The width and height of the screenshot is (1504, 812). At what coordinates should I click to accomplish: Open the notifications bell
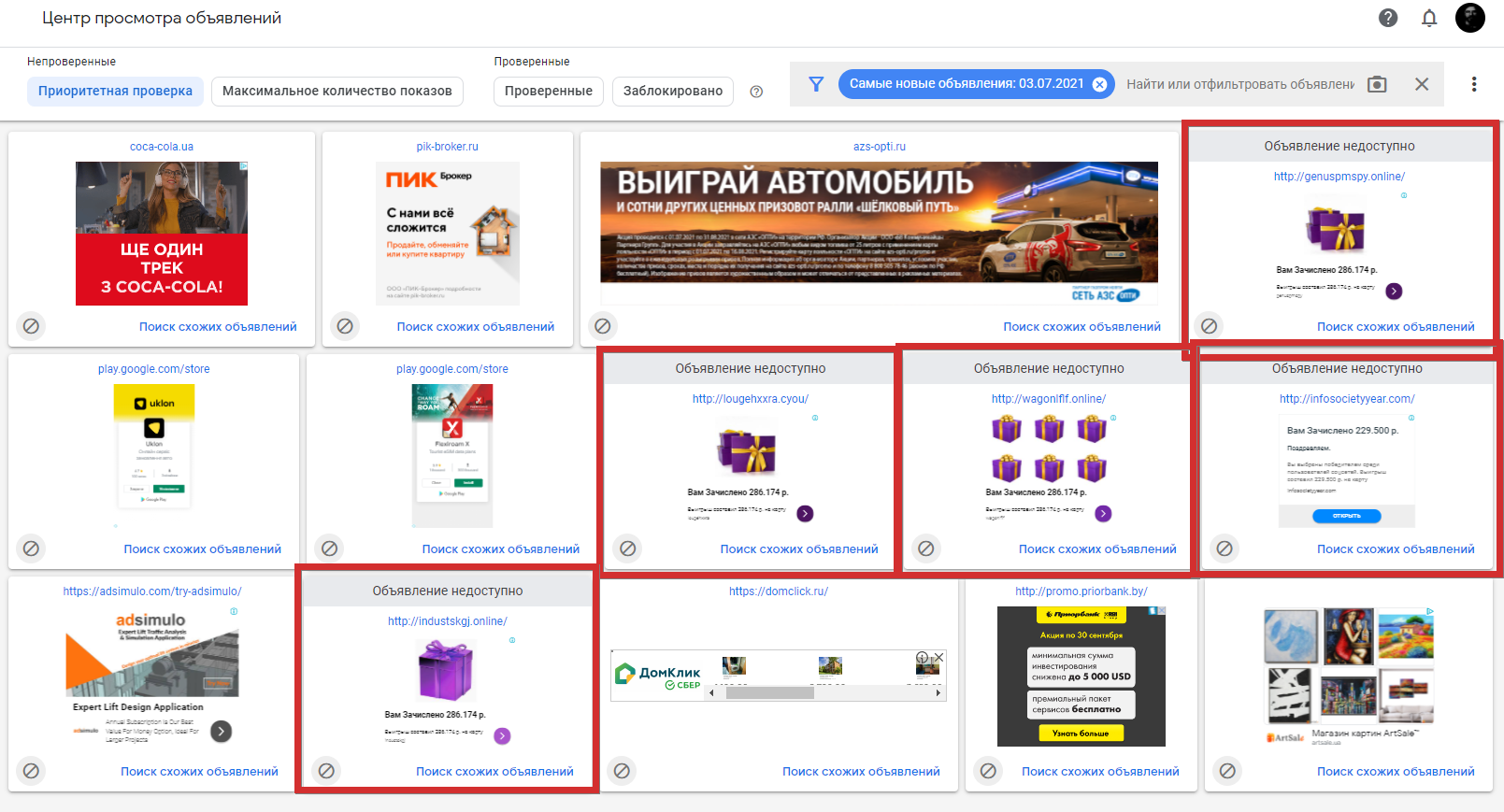tap(1429, 18)
